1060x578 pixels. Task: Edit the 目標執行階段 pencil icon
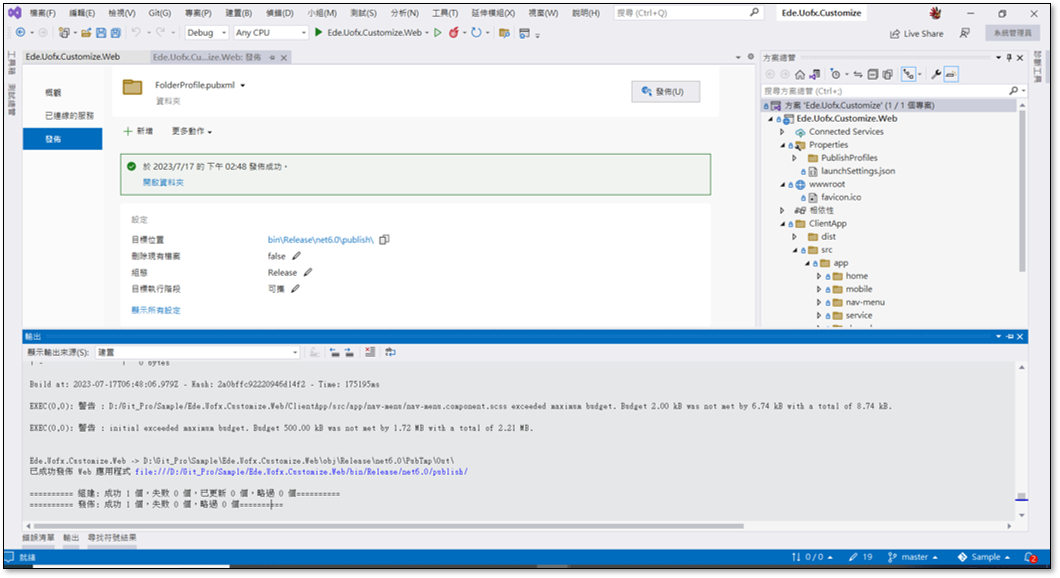[x=295, y=289]
